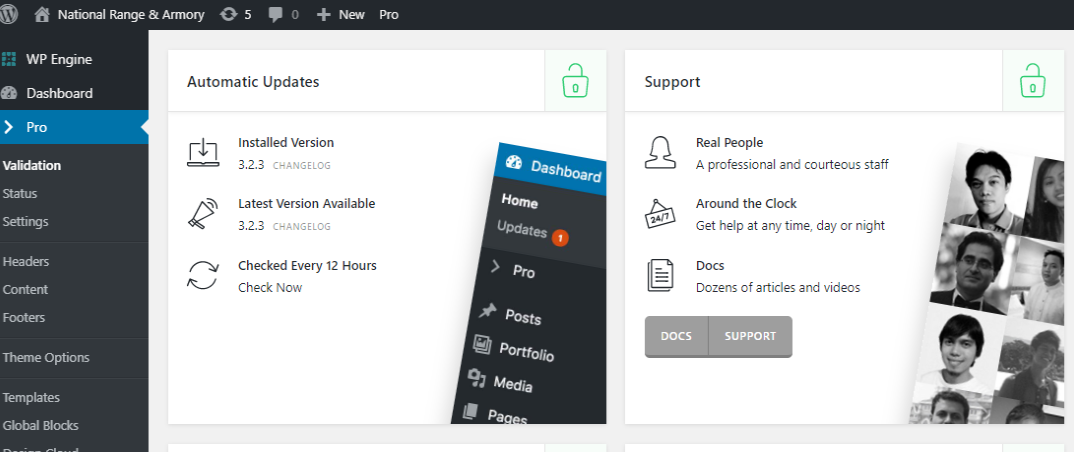Click the Real People heading text

[x=729, y=142]
